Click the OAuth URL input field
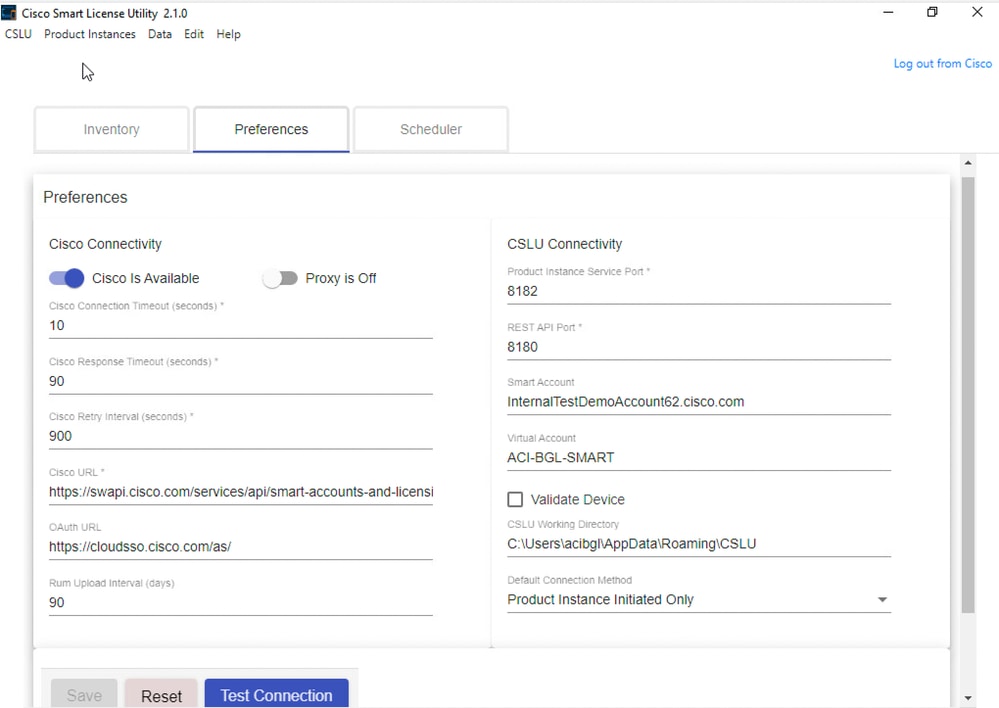Screen dimensions: 999x708 click(241, 547)
